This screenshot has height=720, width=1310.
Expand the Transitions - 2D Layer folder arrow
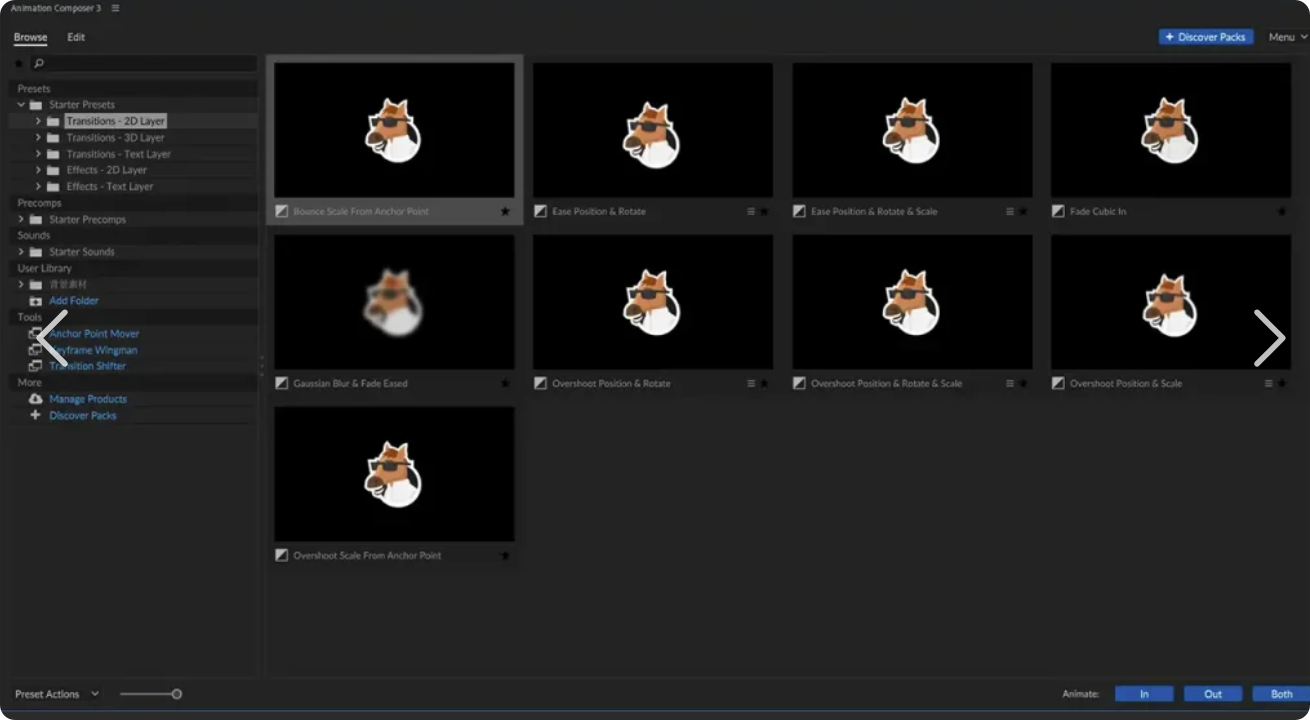tap(39, 121)
